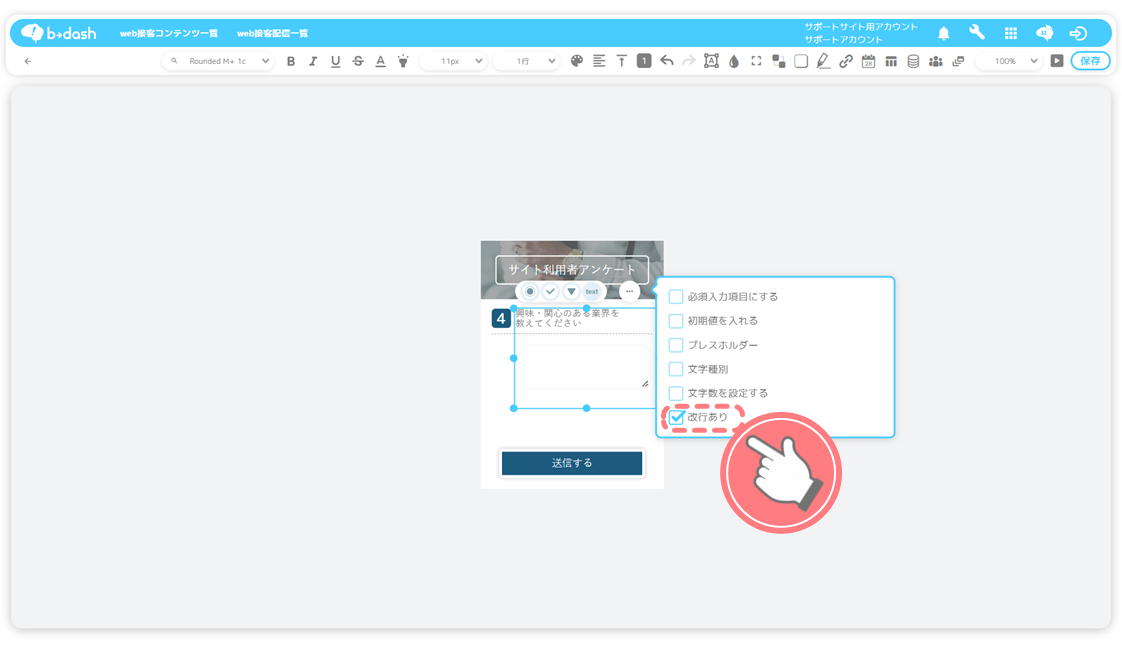This screenshot has height=649, width=1122.
Task: Click the layer order overlapping squares icon
Action: pos(779,62)
